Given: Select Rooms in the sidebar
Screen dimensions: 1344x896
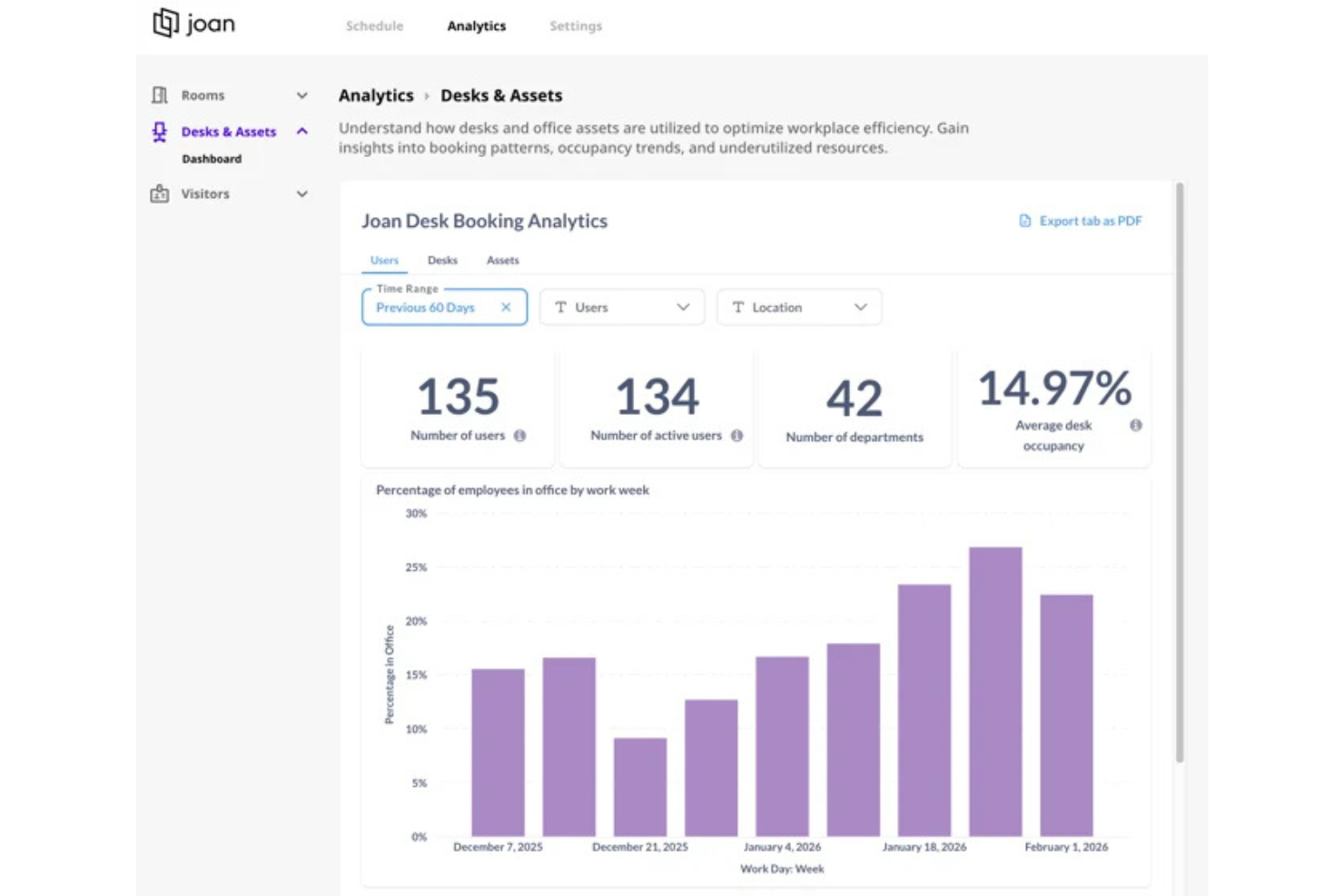Looking at the screenshot, I should (203, 95).
